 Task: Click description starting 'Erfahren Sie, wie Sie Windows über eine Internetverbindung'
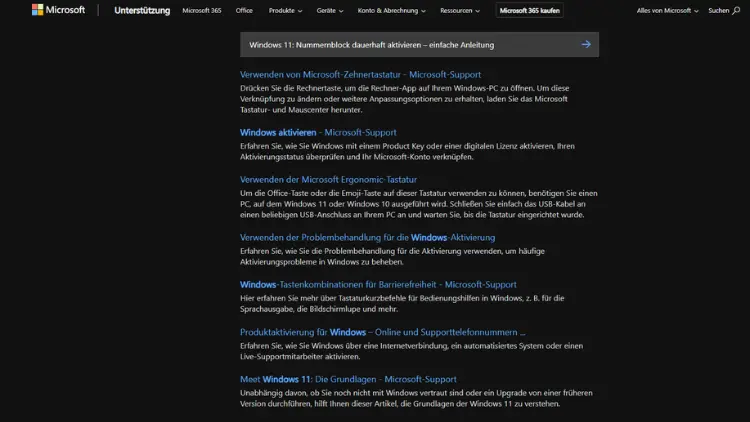(x=411, y=351)
